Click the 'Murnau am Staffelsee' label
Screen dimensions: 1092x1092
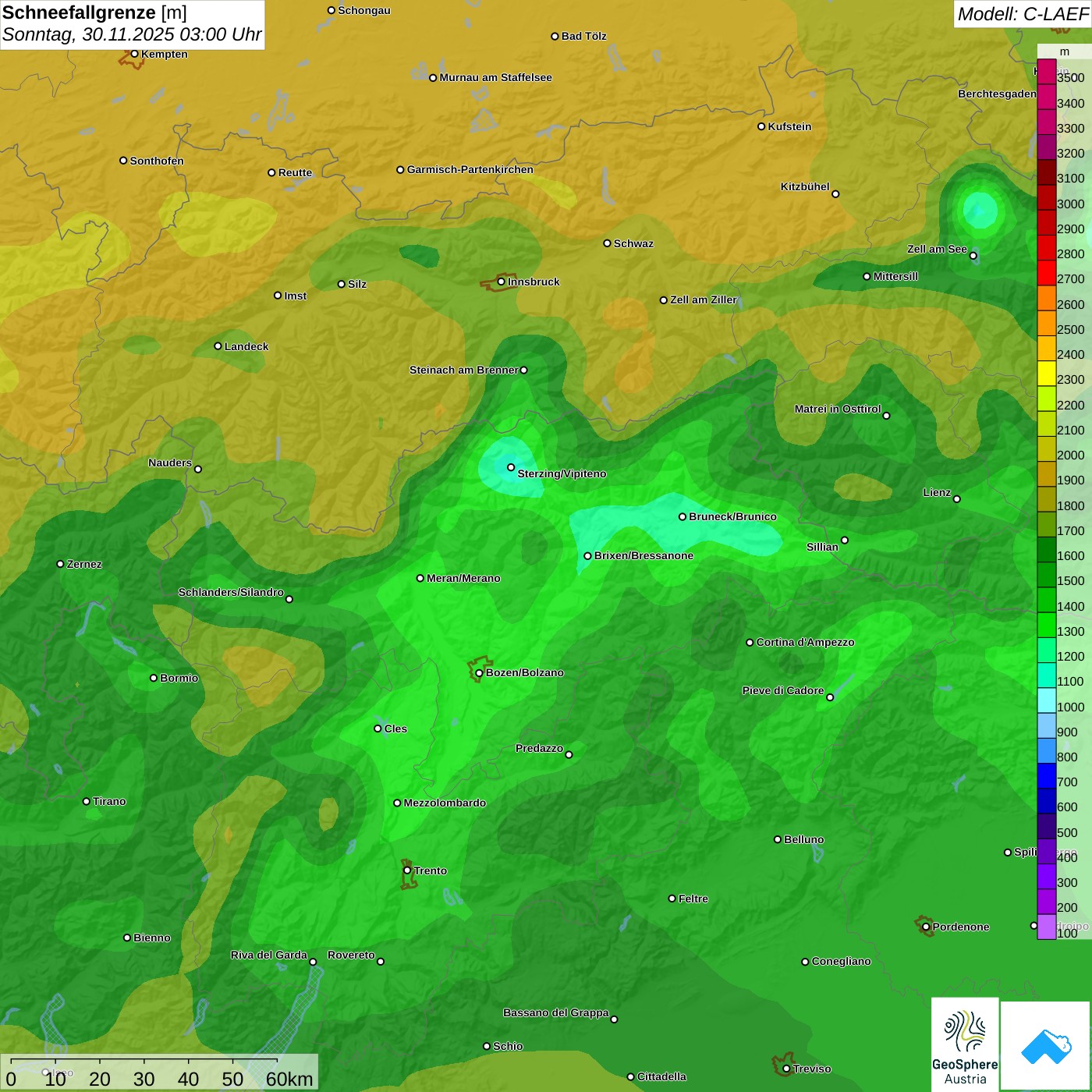coord(495,77)
